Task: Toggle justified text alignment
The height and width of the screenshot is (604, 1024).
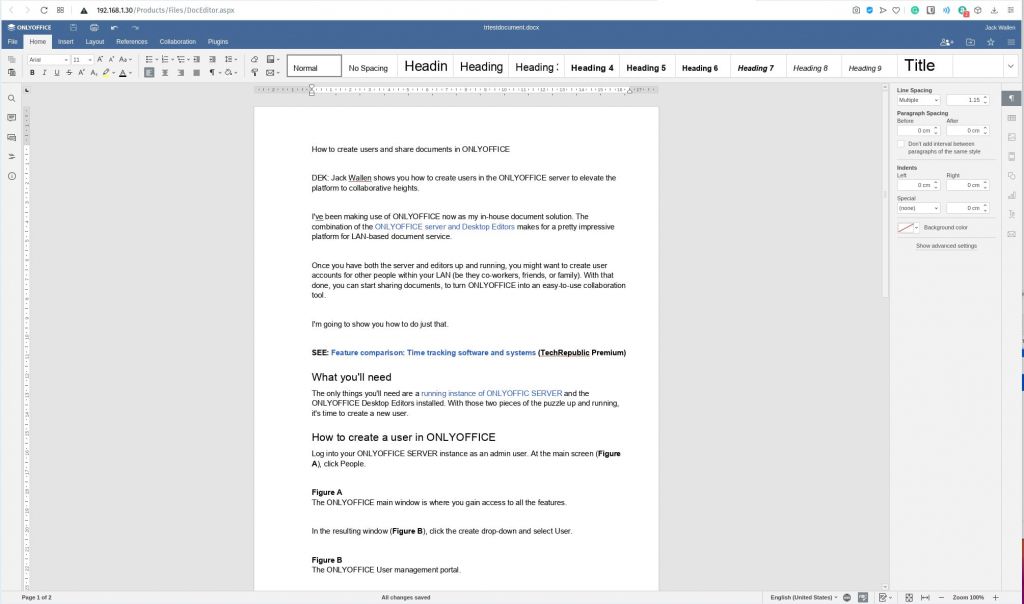Action: [194, 73]
